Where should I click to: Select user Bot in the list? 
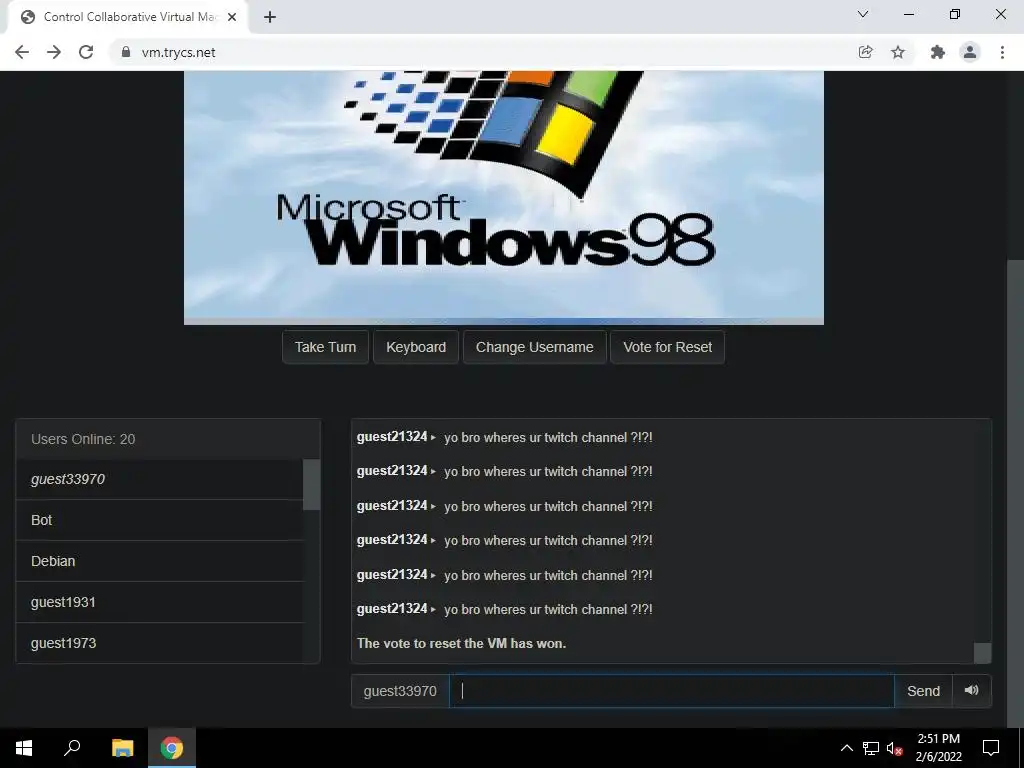click(x=159, y=520)
